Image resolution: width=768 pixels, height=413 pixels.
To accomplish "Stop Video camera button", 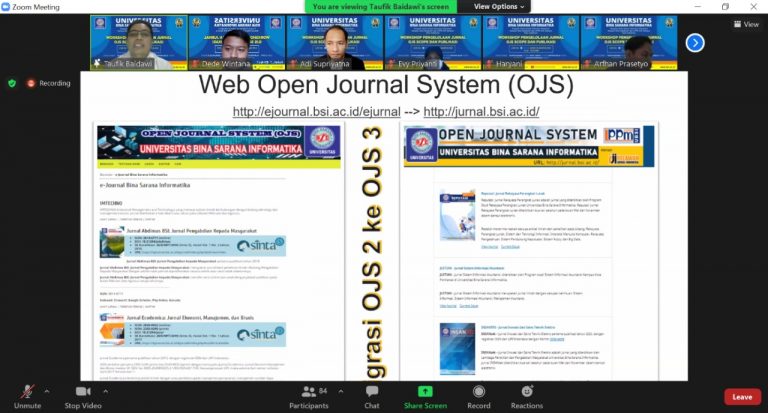I will (83, 397).
